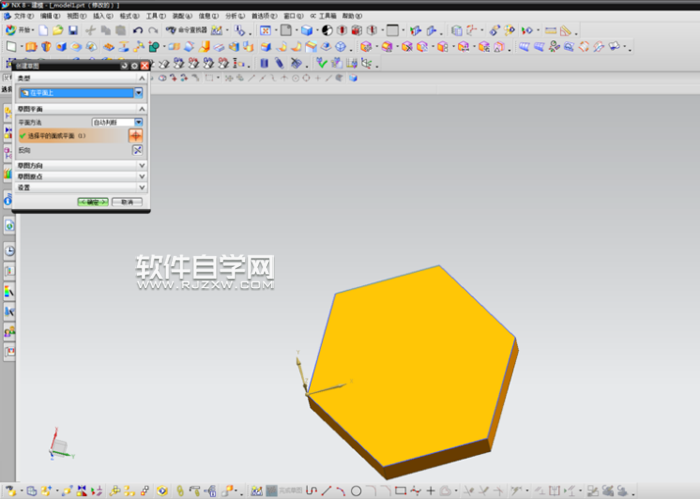Click the 取消 (Cancel) button
This screenshot has width=700, height=499.
(x=126, y=201)
